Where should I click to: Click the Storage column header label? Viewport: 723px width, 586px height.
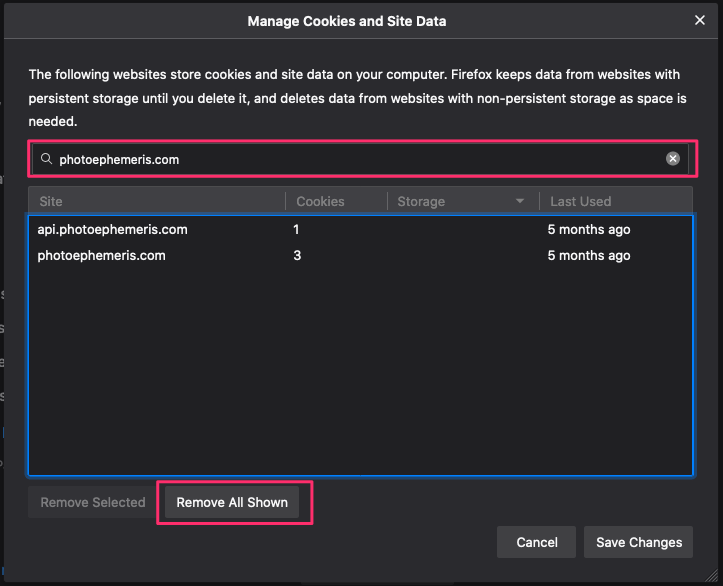(x=421, y=201)
